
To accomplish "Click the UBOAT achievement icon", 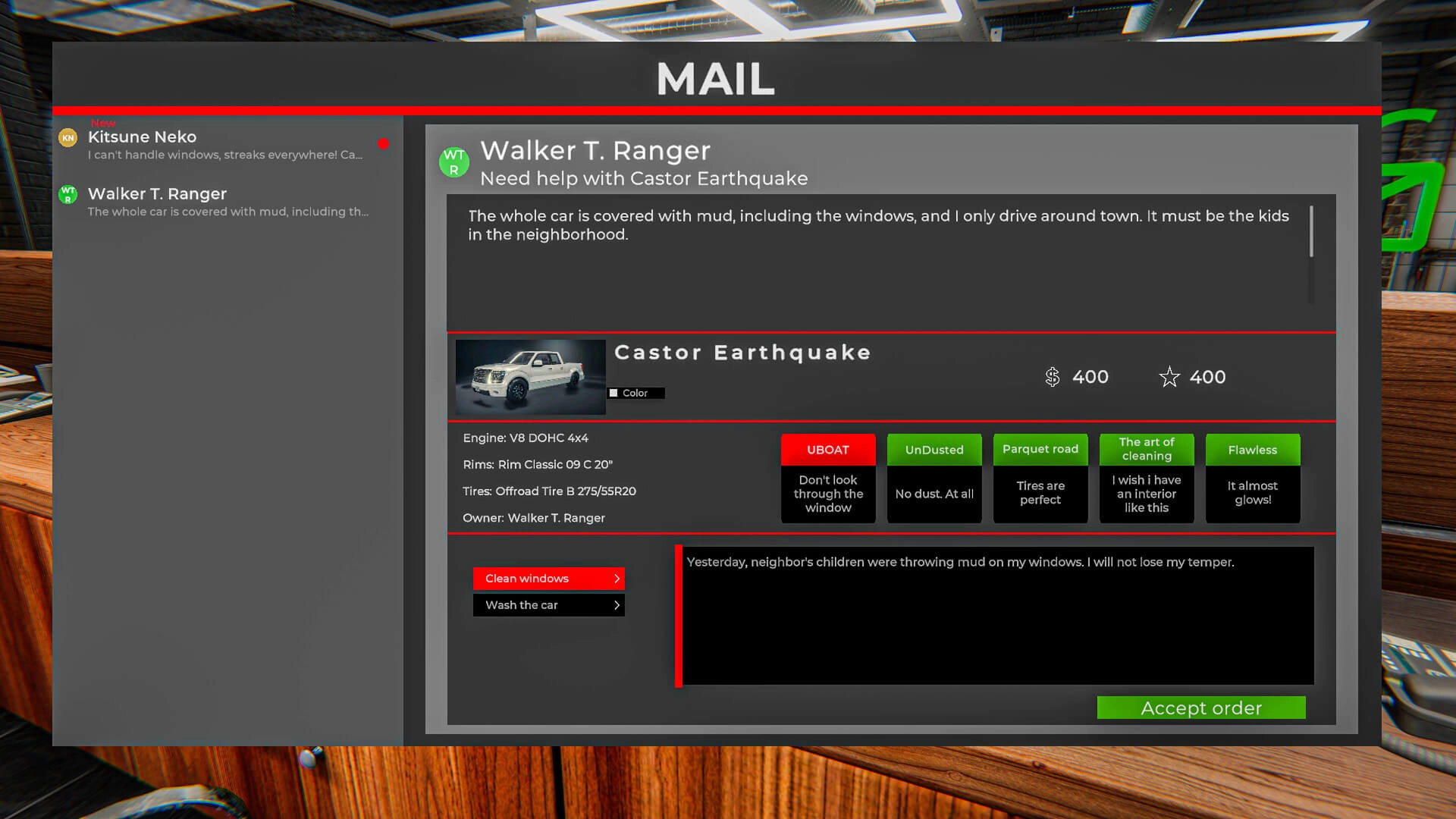I will [x=828, y=449].
